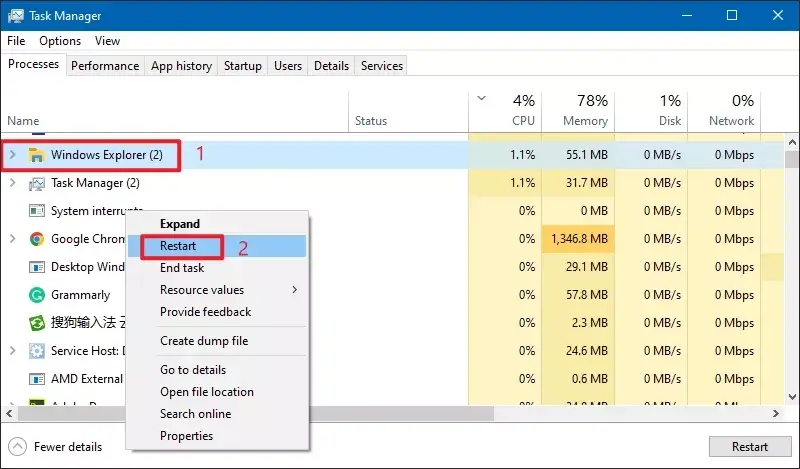Click Task Manager title bar icon
Viewport: 800px width, 469px height.
[x=15, y=16]
